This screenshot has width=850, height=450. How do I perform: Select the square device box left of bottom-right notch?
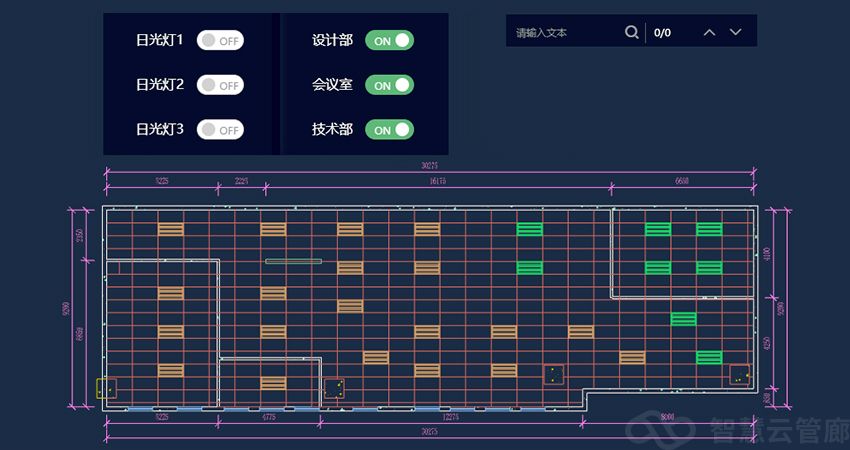[553, 375]
